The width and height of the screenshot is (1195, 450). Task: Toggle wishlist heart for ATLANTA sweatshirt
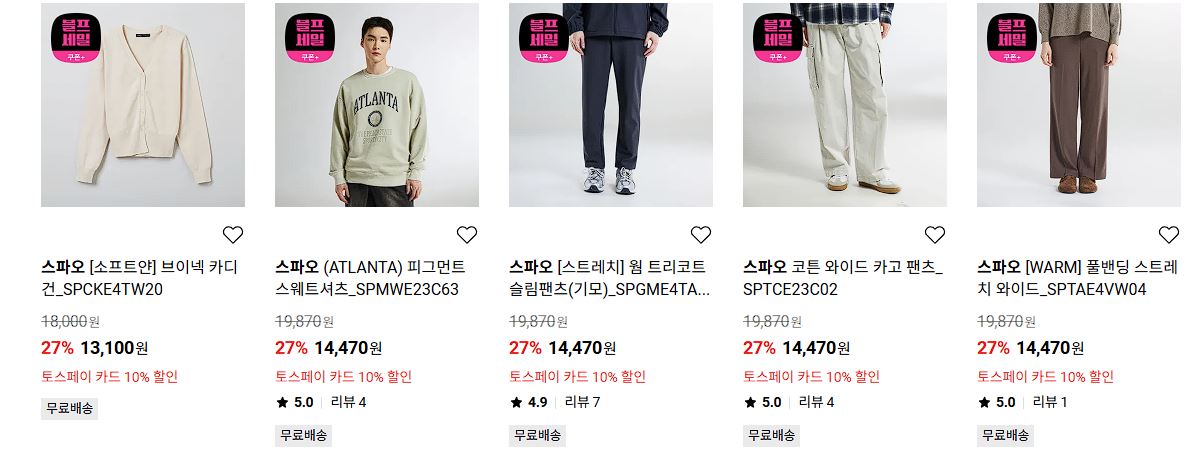pyautogui.click(x=466, y=234)
